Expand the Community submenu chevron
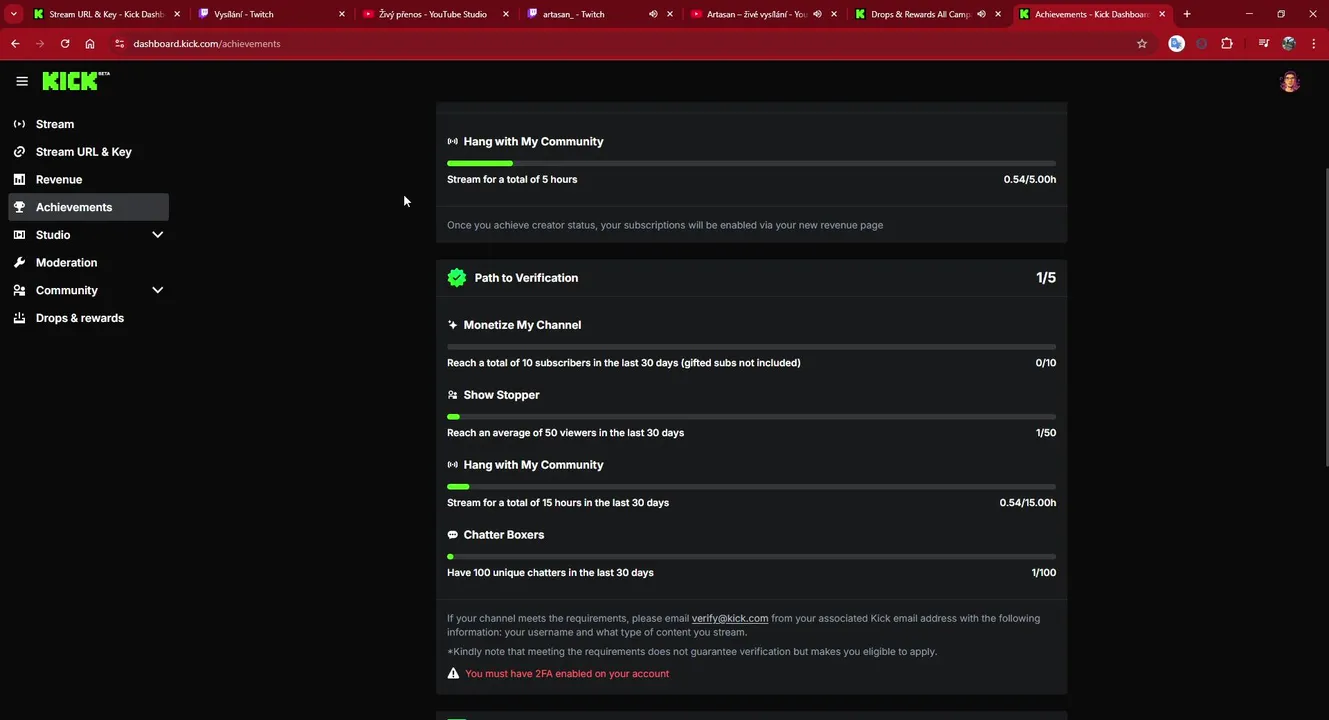This screenshot has width=1329, height=720. point(157,290)
